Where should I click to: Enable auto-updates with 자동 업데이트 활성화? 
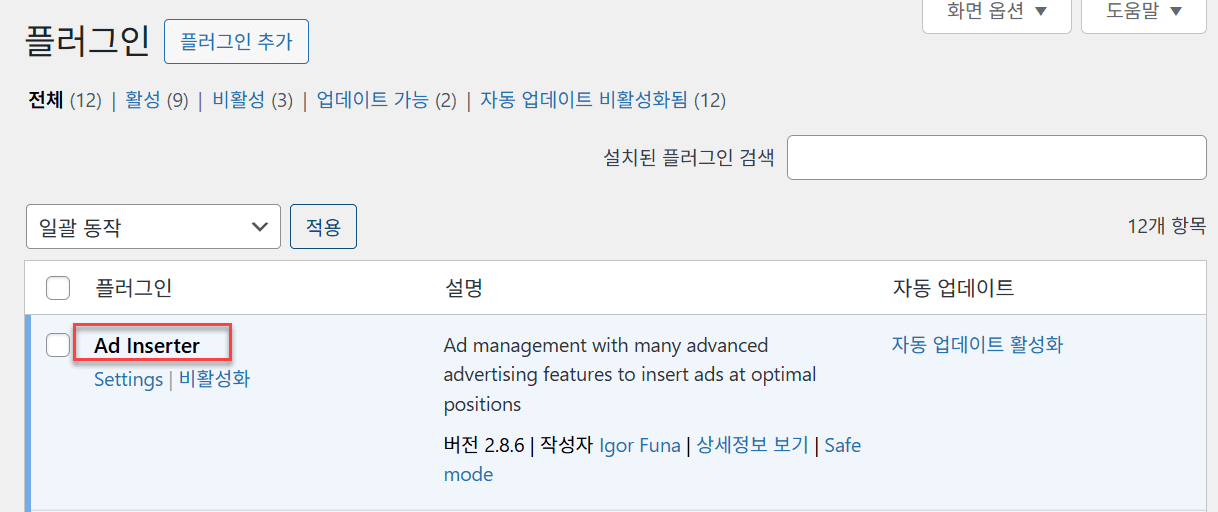pyautogui.click(x=977, y=345)
